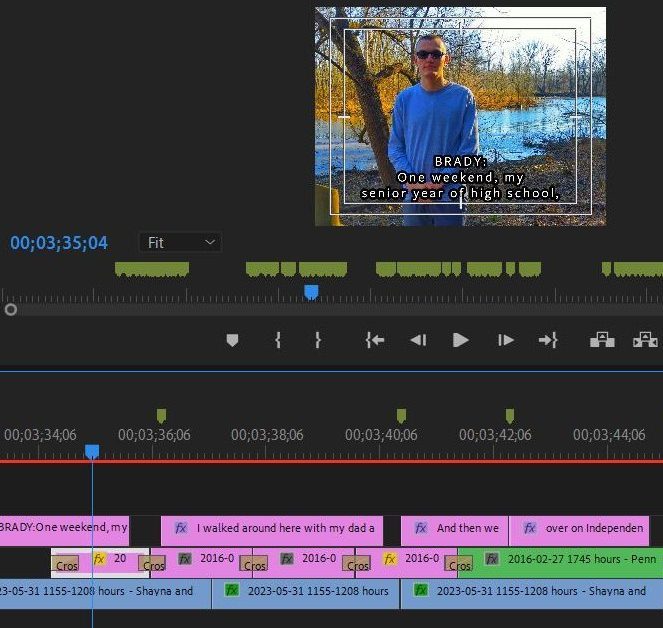The image size is (663, 628).
Task: Click the blue playhead in program monitor scrubber
Action: pos(311,292)
